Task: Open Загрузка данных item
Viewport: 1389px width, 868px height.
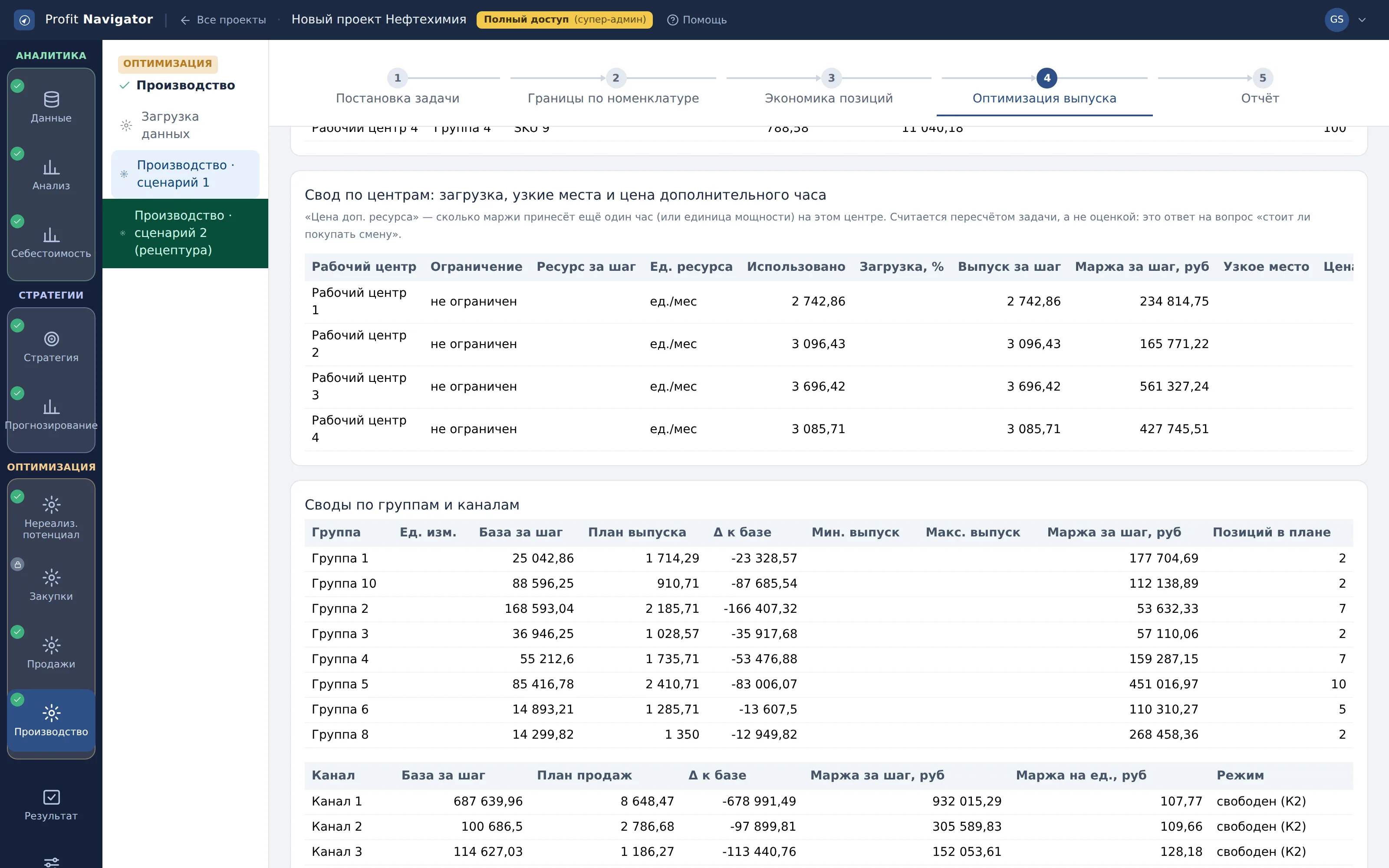Action: click(185, 125)
